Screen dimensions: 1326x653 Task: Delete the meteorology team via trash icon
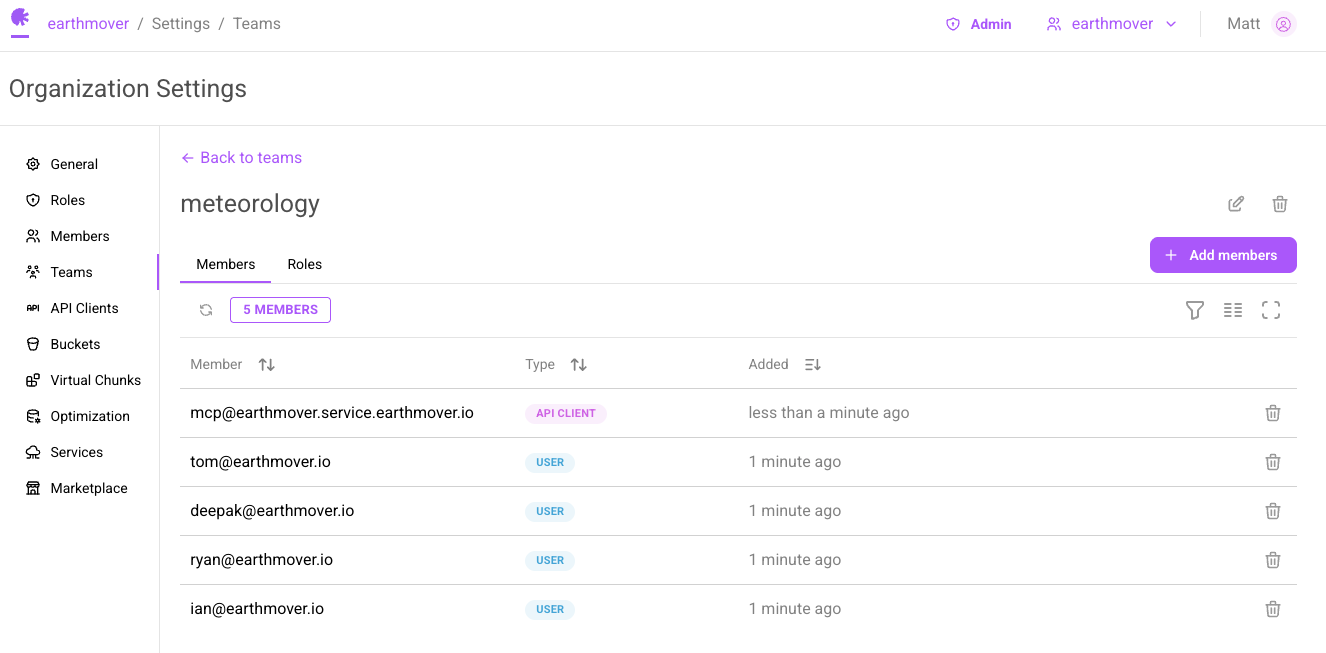click(x=1280, y=204)
